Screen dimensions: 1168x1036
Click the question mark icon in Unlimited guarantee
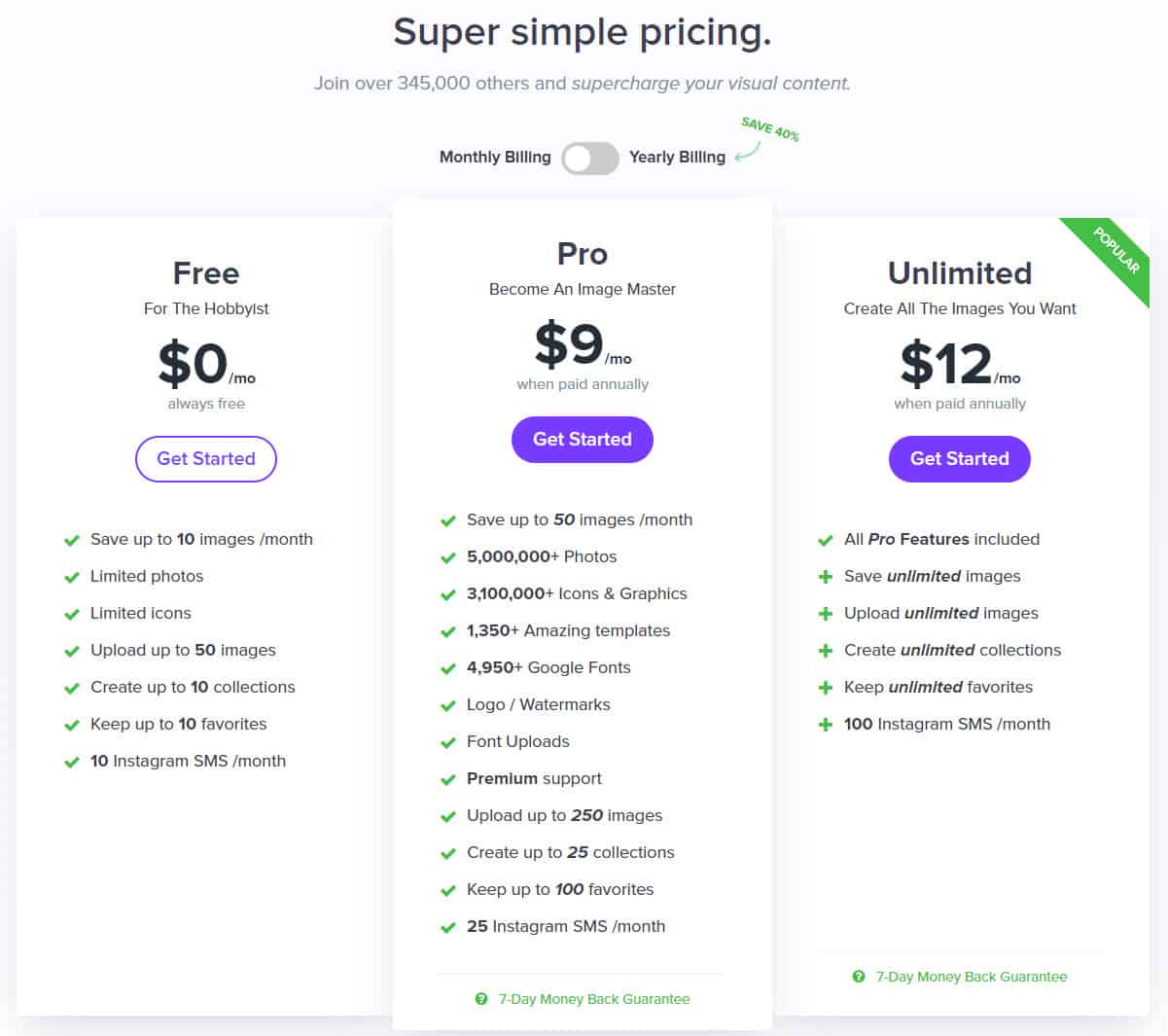click(859, 977)
